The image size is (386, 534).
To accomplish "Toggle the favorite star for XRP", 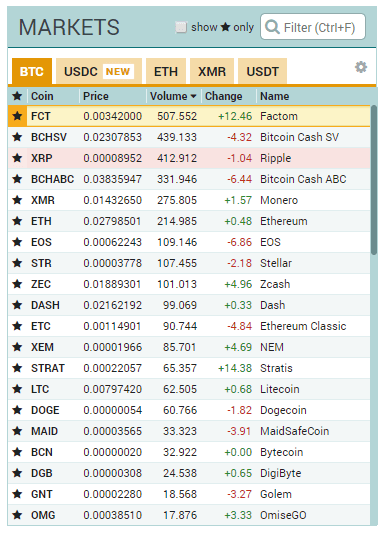I will [17, 158].
